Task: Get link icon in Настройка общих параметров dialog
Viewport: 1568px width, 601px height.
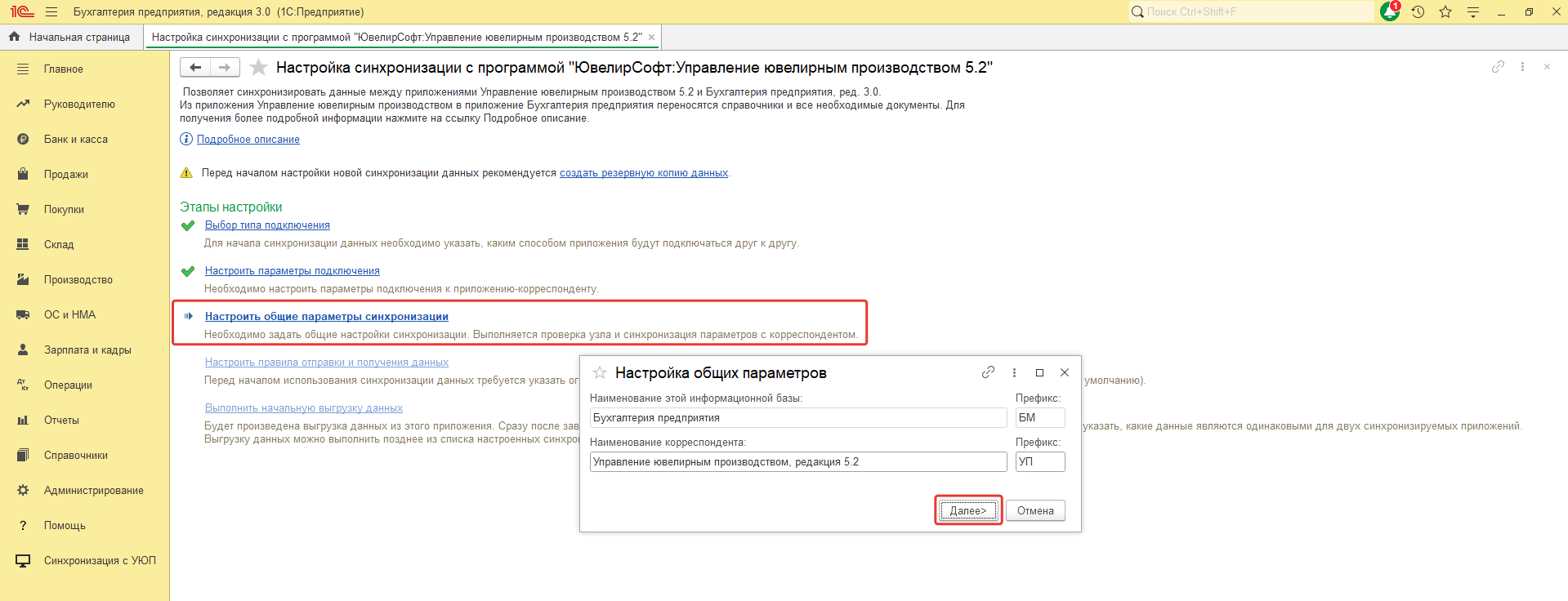Action: coord(988,372)
